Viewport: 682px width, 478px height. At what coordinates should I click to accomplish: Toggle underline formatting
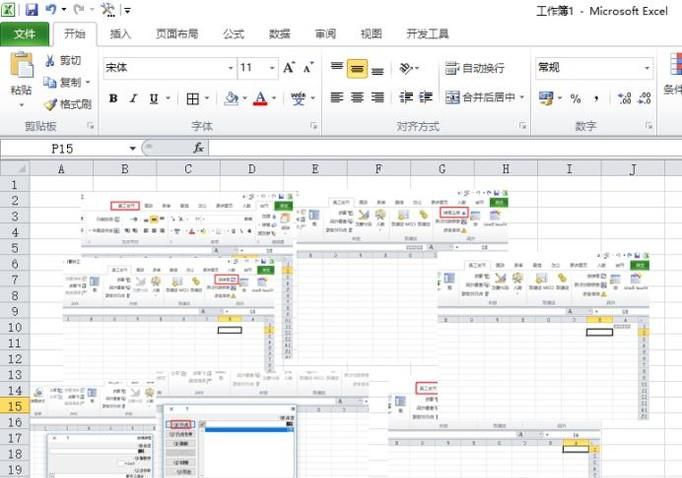[154, 98]
